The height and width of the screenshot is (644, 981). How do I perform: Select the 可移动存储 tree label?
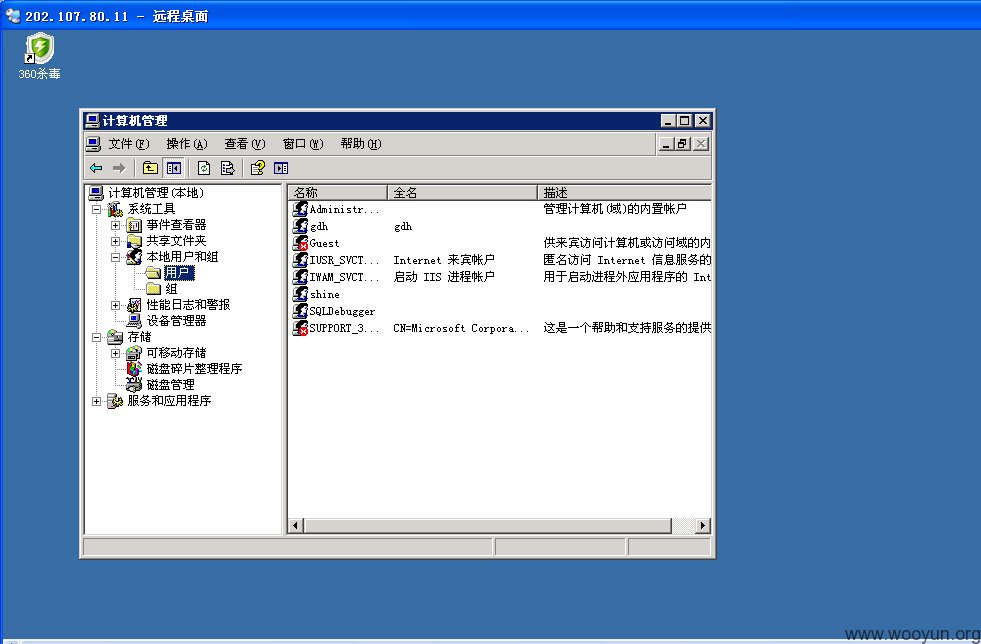pos(176,353)
